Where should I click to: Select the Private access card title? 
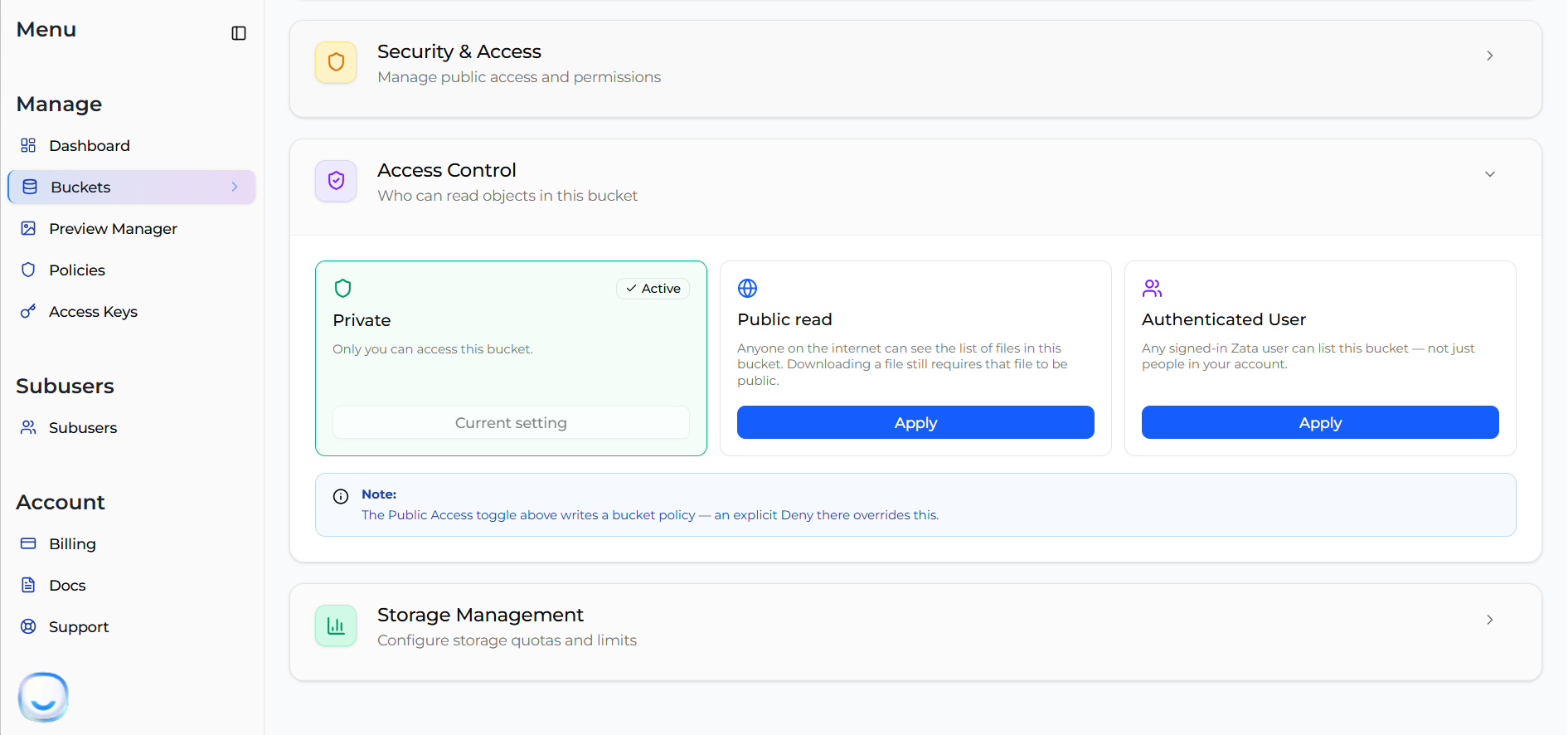(x=362, y=320)
